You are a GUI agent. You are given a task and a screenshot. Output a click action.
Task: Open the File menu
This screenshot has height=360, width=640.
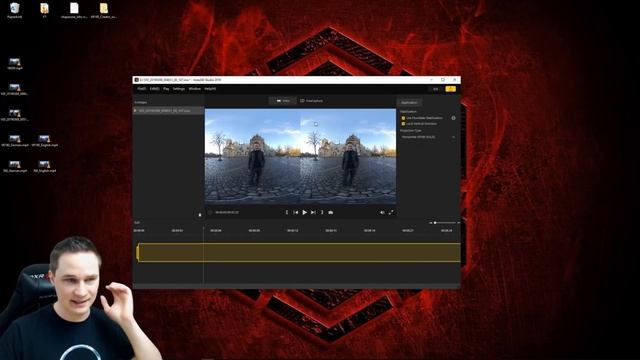point(141,89)
